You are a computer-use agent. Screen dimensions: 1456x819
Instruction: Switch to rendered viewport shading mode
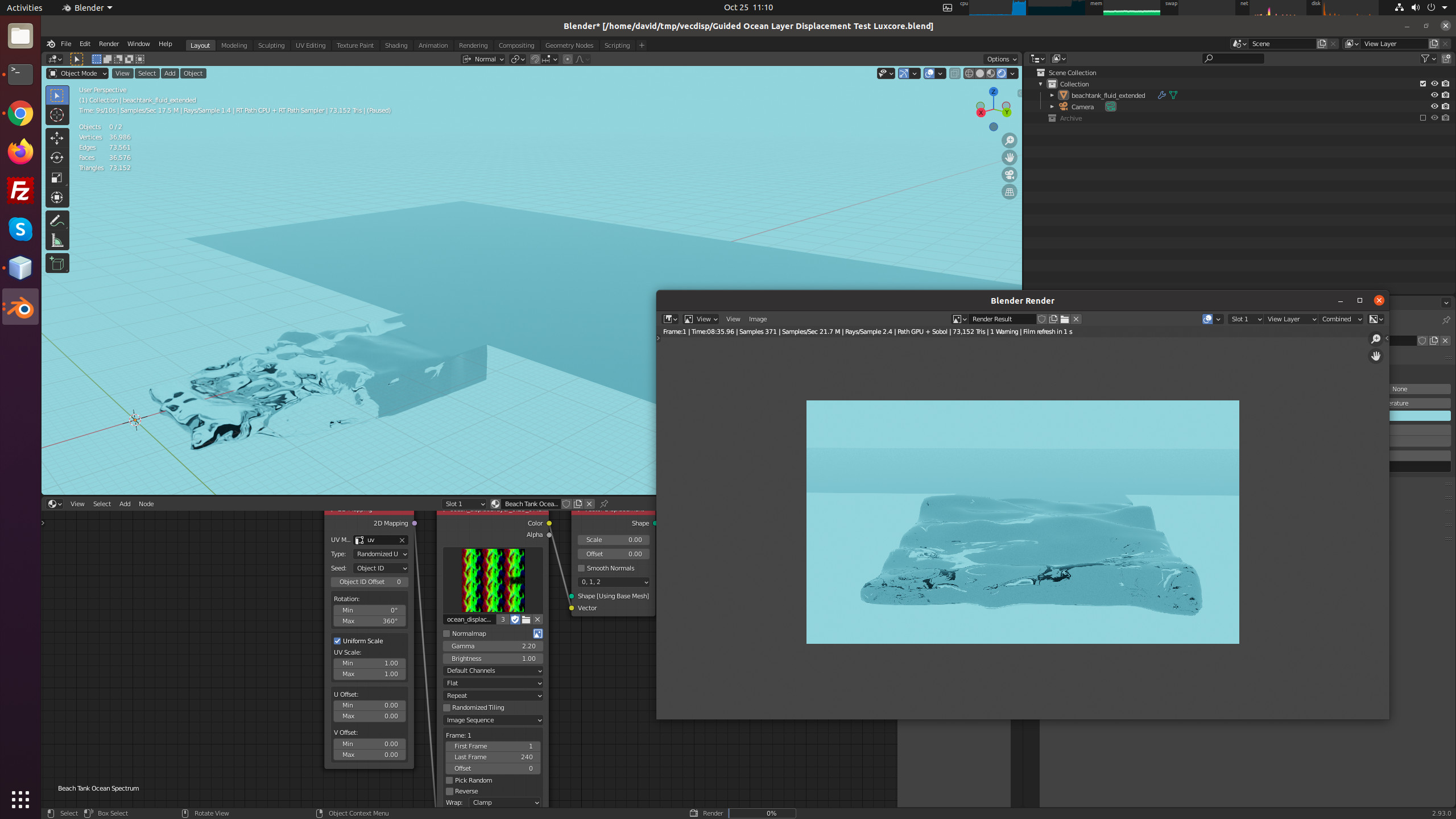pyautogui.click(x=1002, y=73)
